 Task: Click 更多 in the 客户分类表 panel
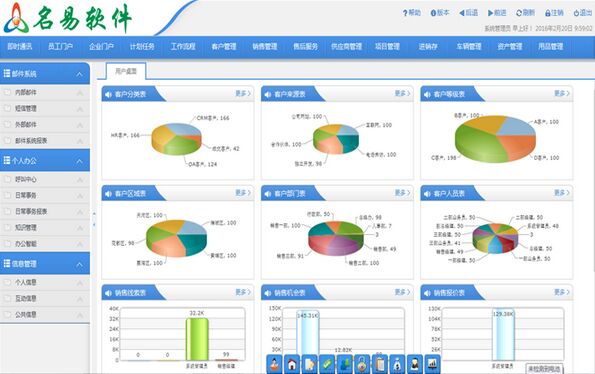243,94
